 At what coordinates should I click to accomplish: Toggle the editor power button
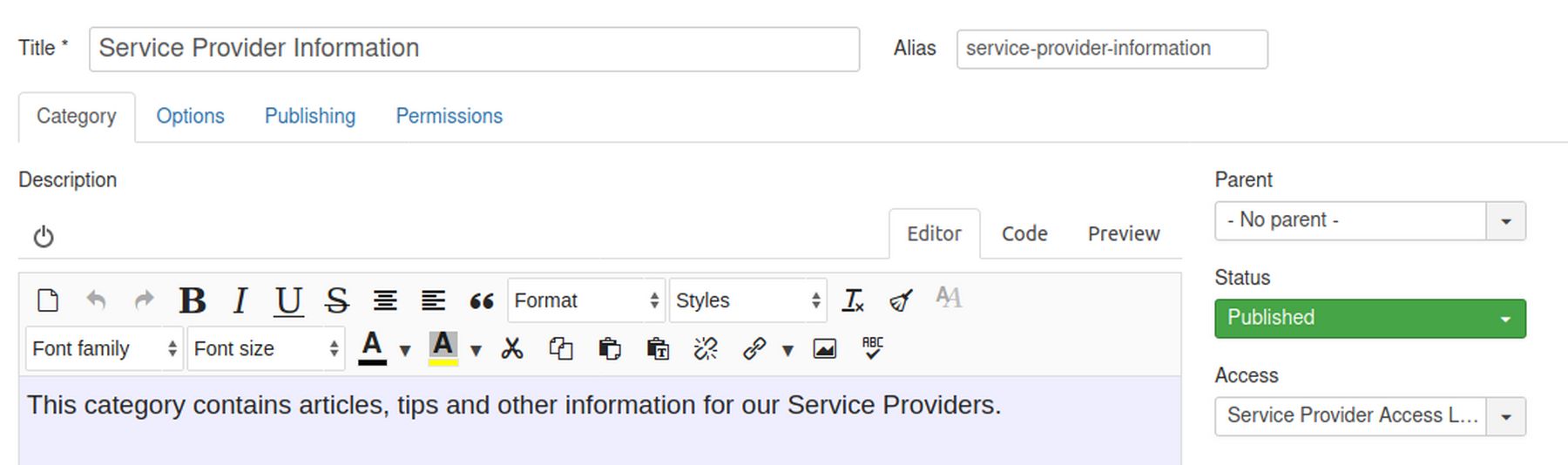pyautogui.click(x=44, y=237)
